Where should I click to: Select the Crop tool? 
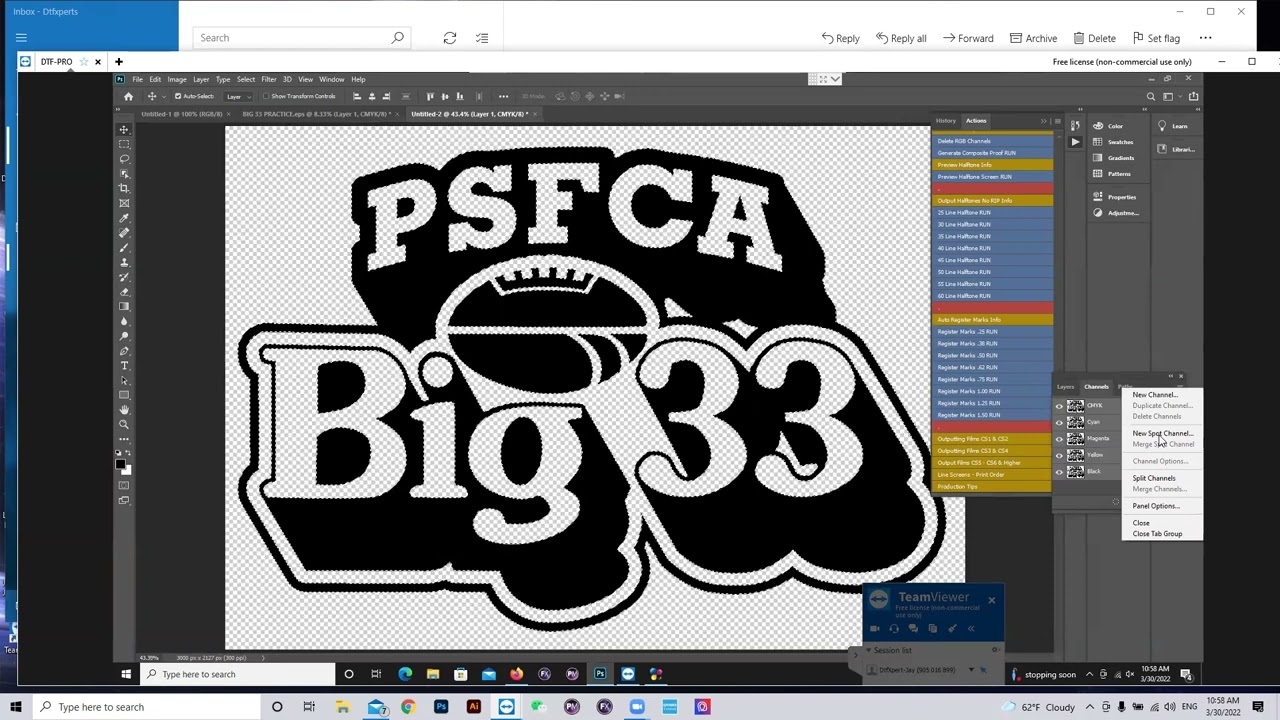coord(124,188)
